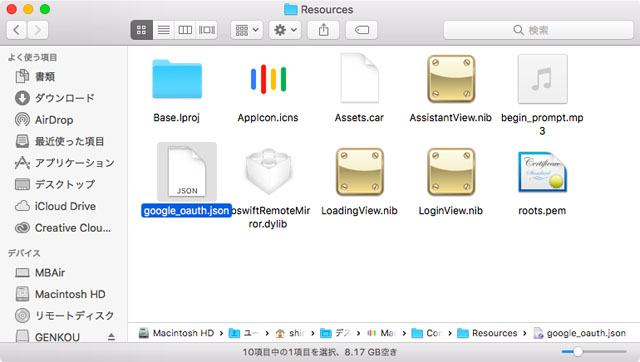The height and width of the screenshot is (362, 640).
Task: Select the Base.lproj folder
Action: (x=177, y=79)
